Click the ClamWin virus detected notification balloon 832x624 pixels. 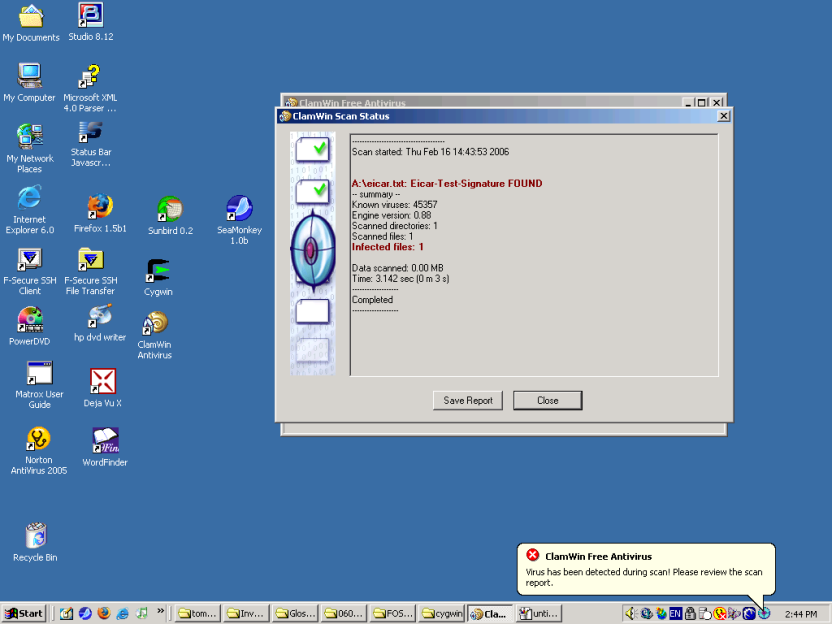(645, 571)
